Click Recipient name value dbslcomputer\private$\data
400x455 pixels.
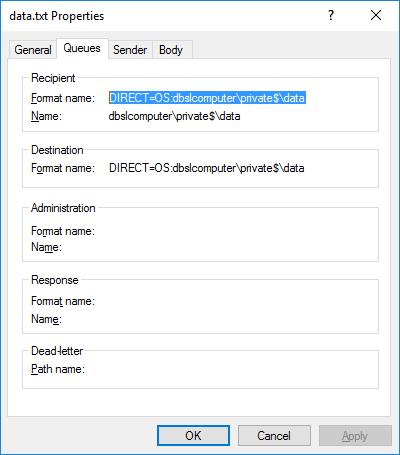(174, 116)
